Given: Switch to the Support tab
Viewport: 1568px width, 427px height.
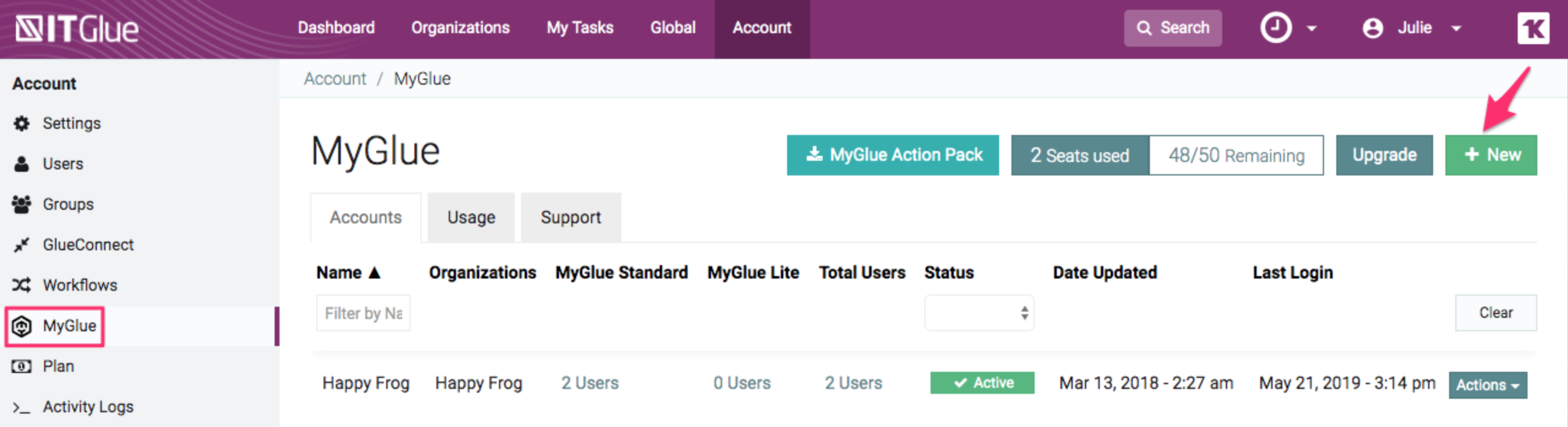Looking at the screenshot, I should tap(571, 217).
